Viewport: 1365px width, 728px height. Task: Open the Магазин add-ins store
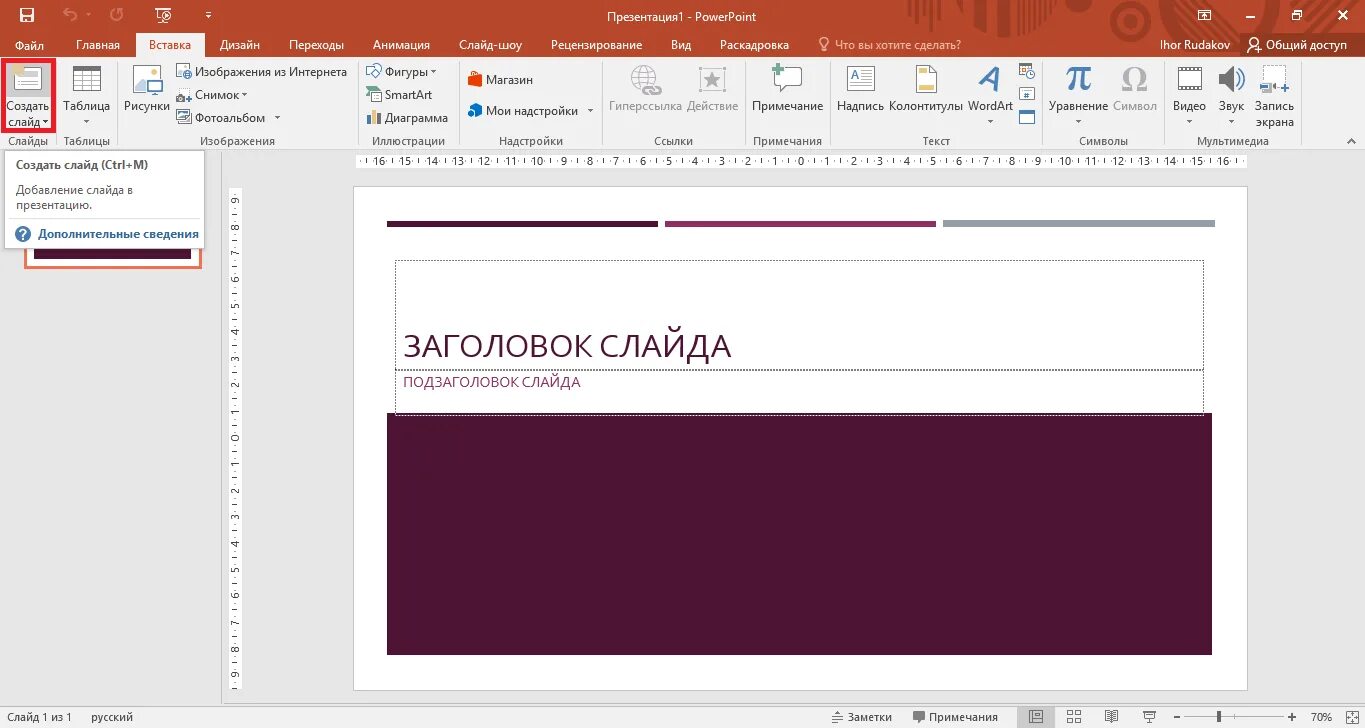tap(500, 80)
